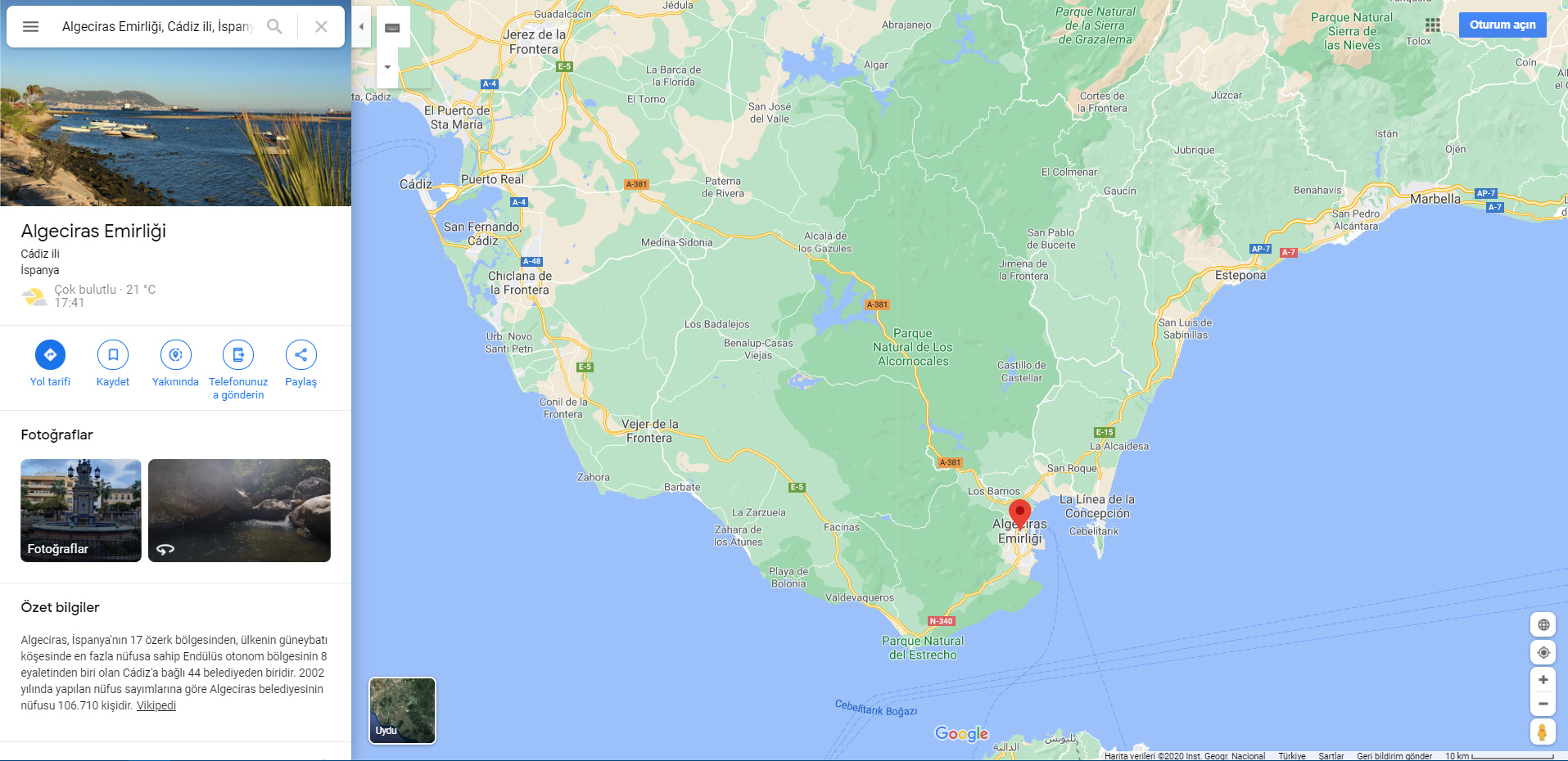This screenshot has width=1568, height=761.
Task: Open the Google apps grid
Action: (x=1433, y=25)
